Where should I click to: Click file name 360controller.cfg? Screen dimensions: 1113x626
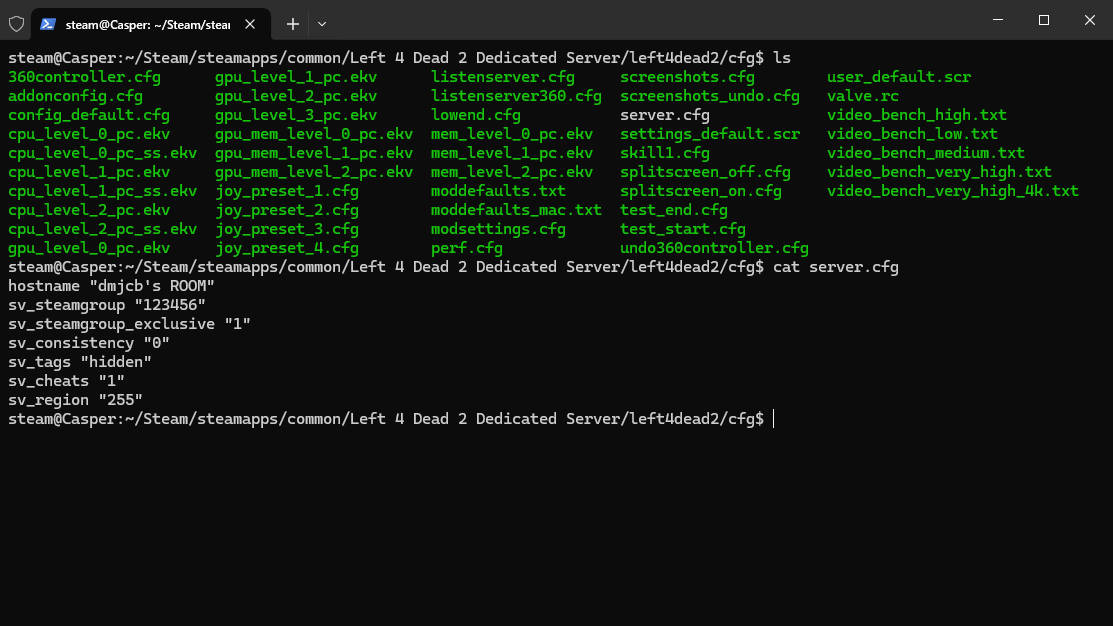pos(84,77)
